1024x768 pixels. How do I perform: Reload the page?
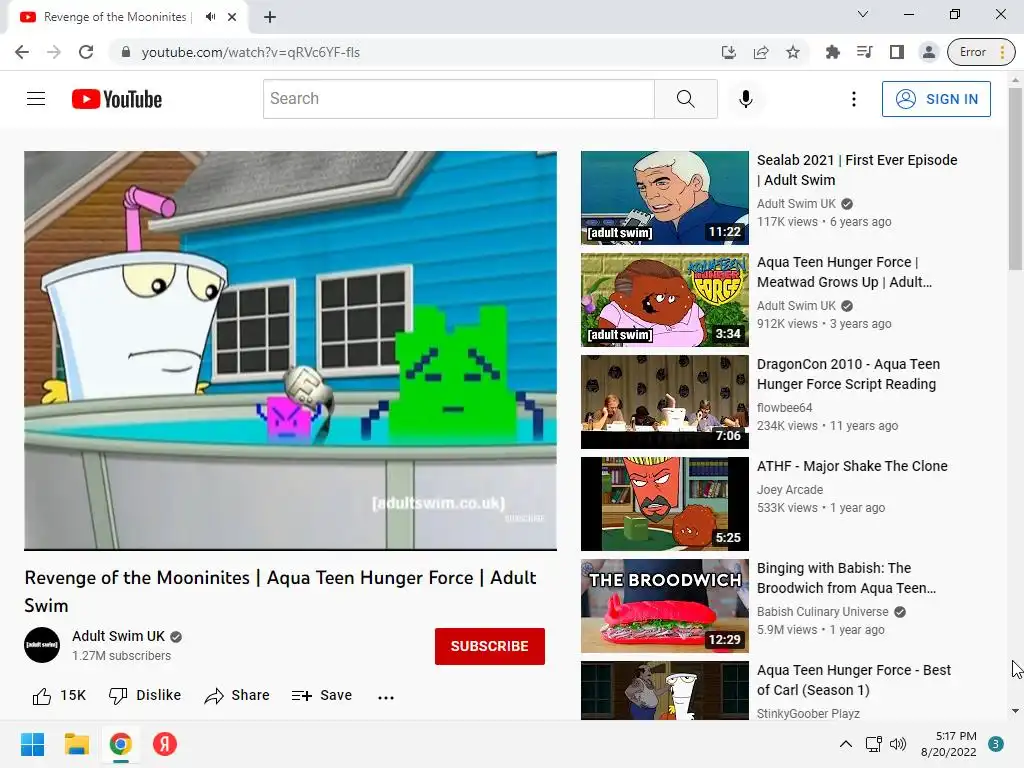[x=86, y=52]
